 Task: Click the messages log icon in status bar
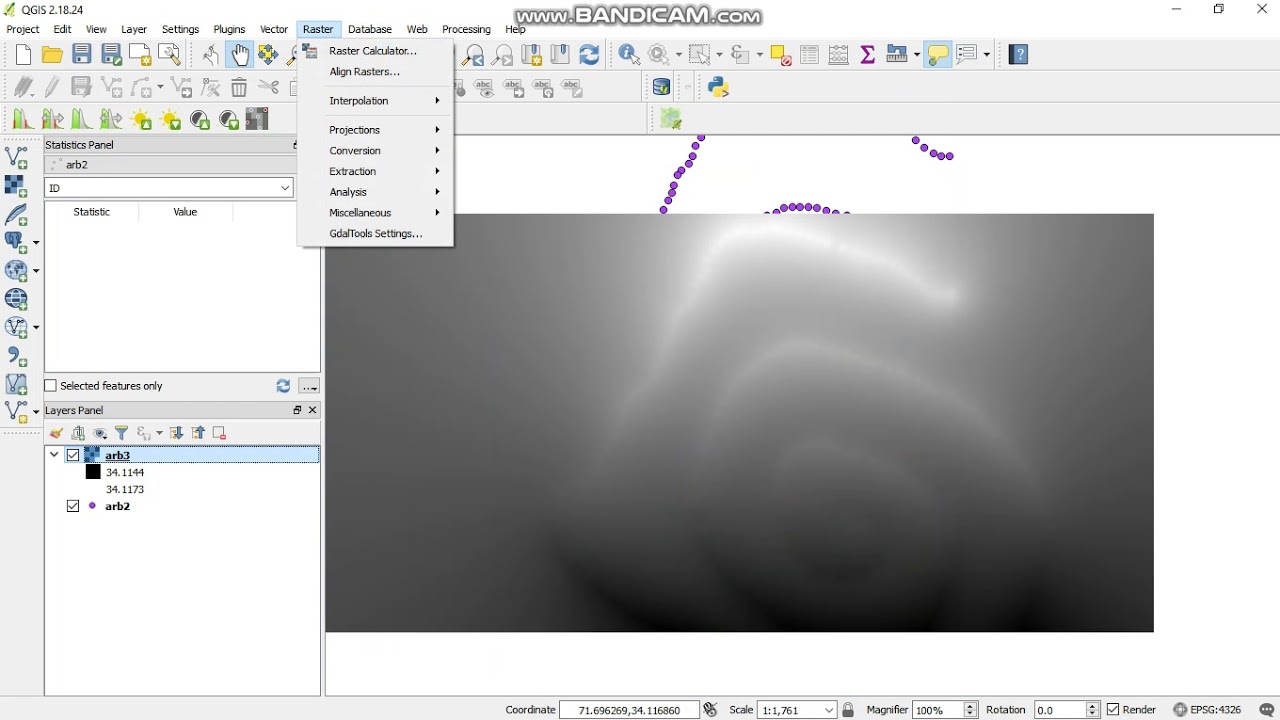coord(1266,710)
